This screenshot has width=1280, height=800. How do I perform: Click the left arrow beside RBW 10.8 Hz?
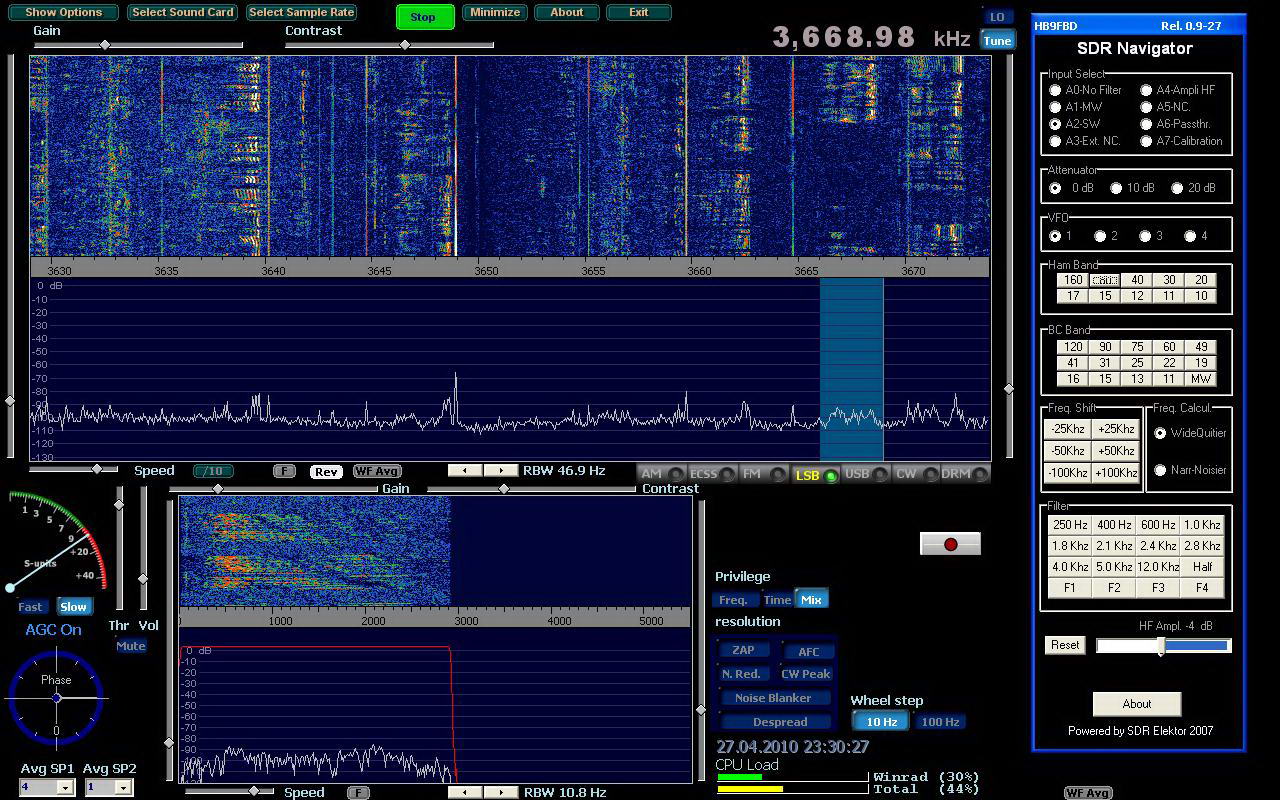(465, 792)
